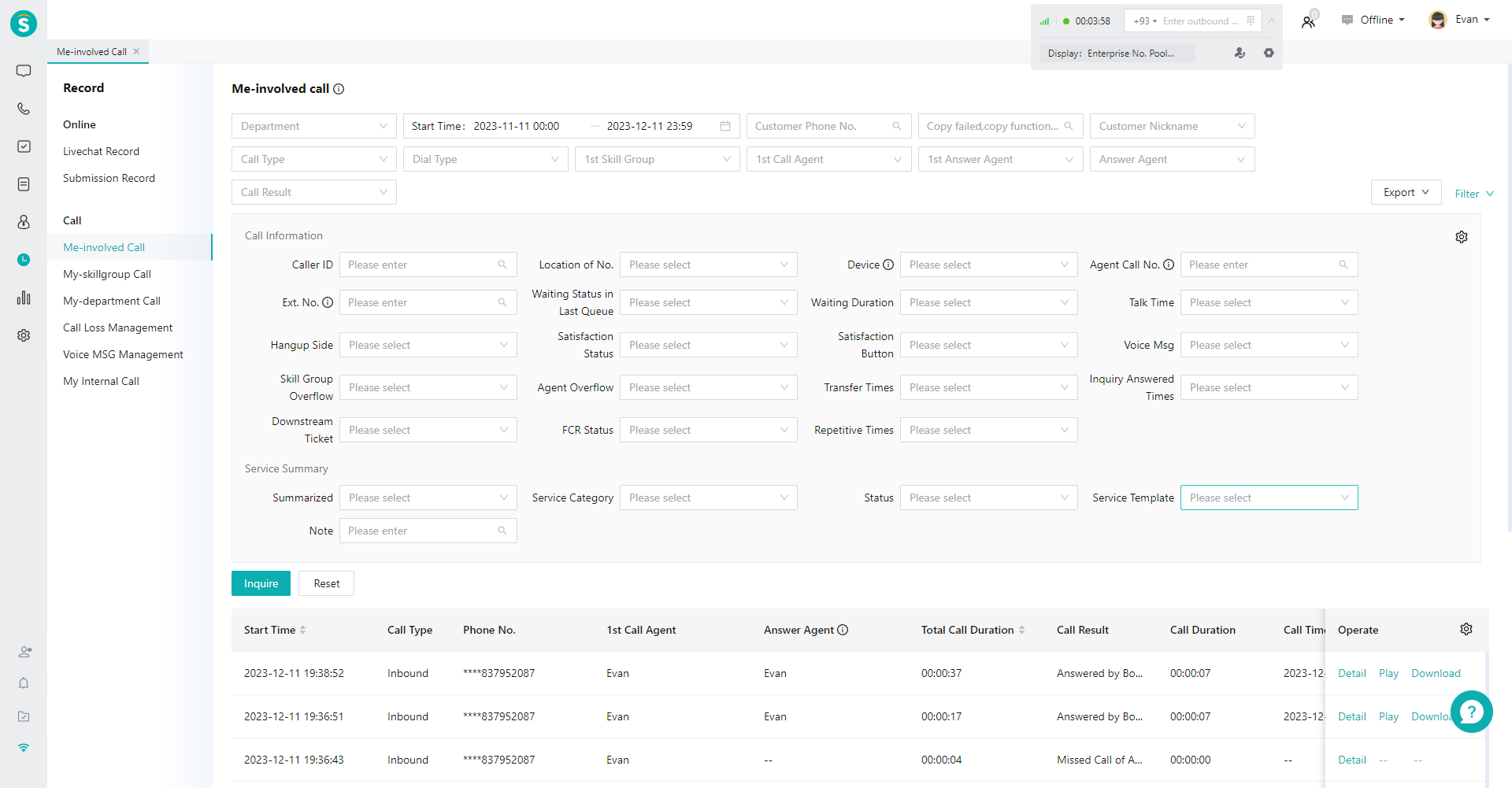Download recording of the 19:38:52 call
This screenshot has width=1512, height=788.
(1436, 673)
